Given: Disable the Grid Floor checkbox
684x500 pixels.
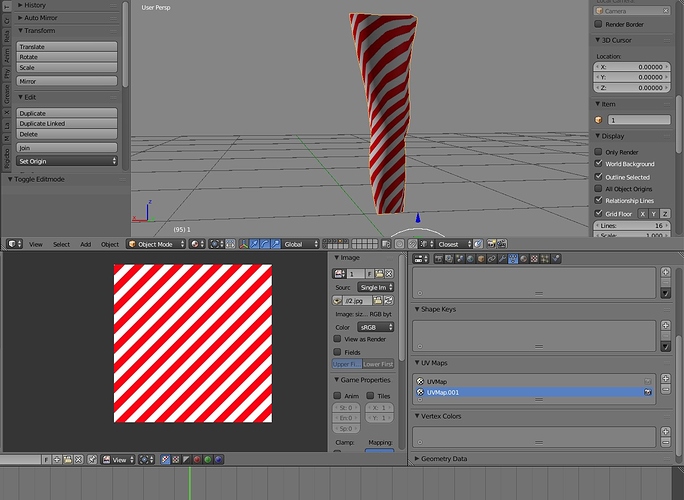Looking at the screenshot, I should pyautogui.click(x=598, y=213).
